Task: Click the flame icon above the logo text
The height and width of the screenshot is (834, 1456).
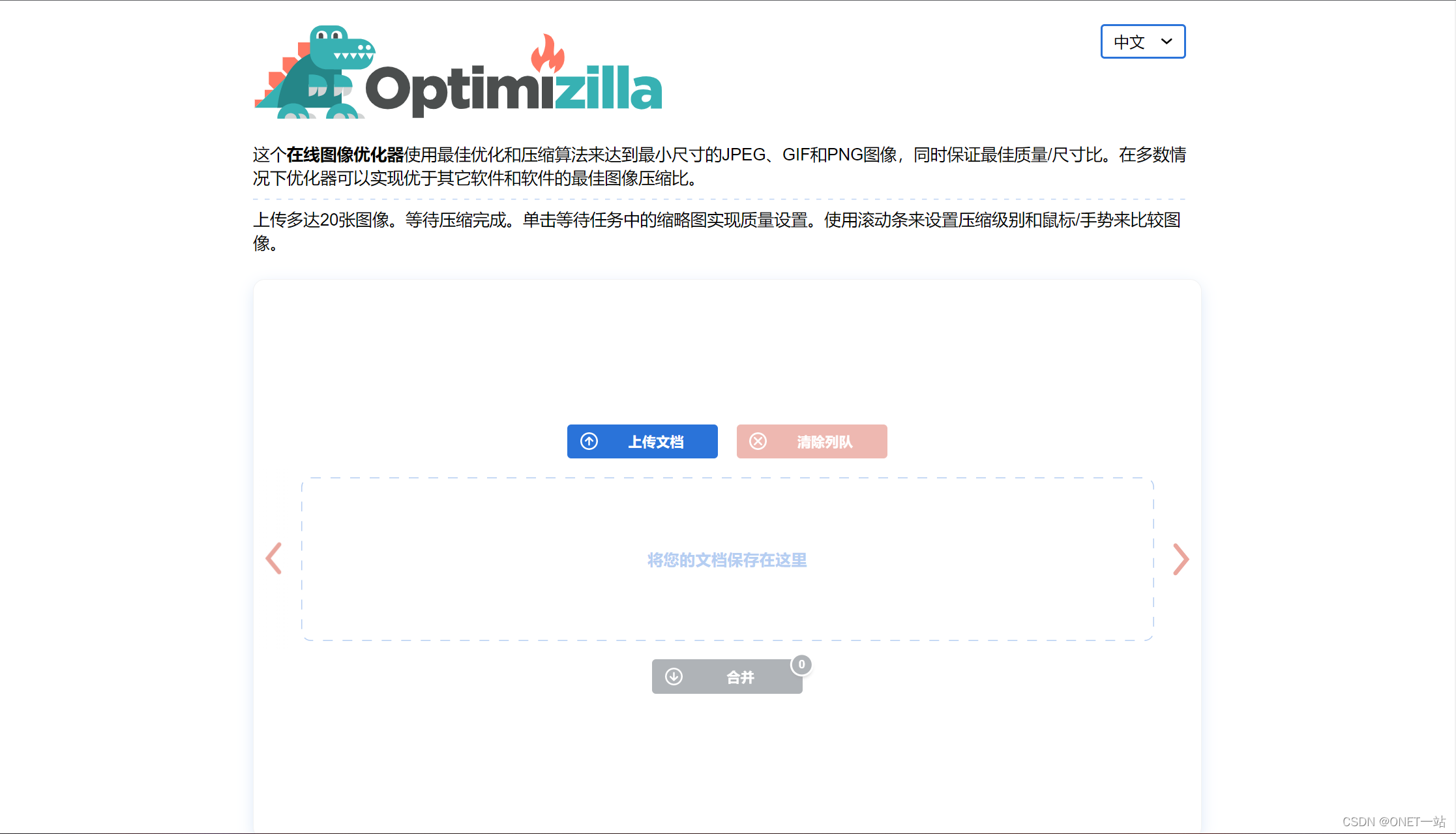Action: click(547, 53)
